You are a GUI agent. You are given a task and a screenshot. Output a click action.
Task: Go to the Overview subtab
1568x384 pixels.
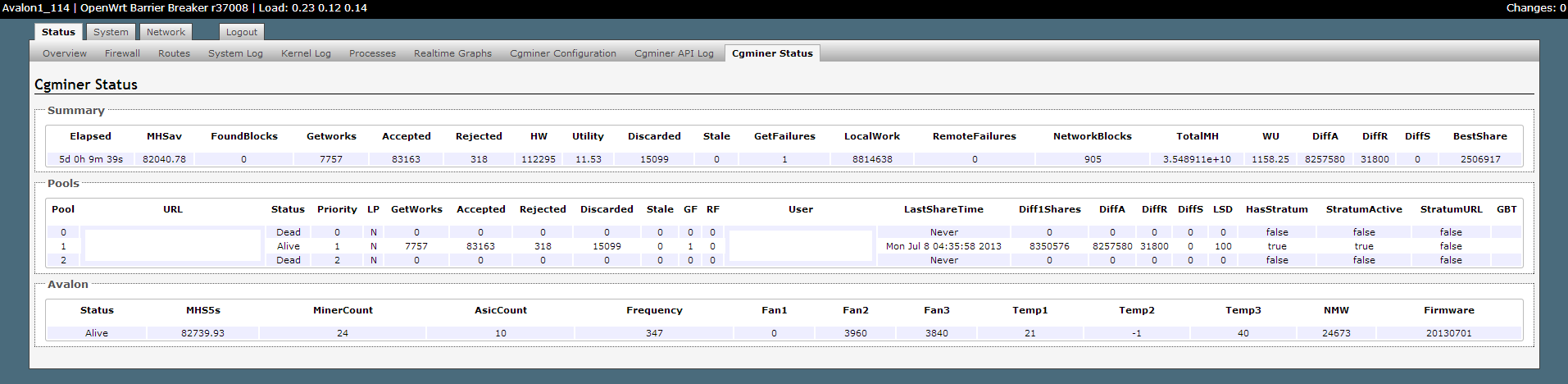pyautogui.click(x=65, y=53)
